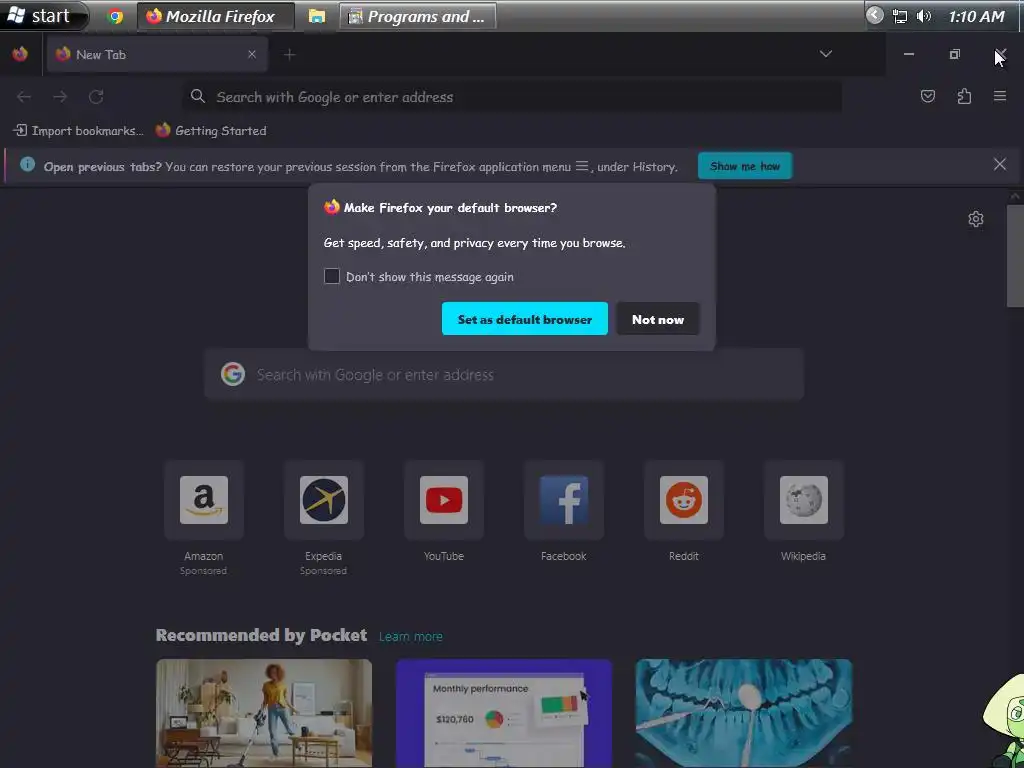This screenshot has width=1024, height=768.
Task: Click the info icon in notification bar
Action: click(x=27, y=164)
